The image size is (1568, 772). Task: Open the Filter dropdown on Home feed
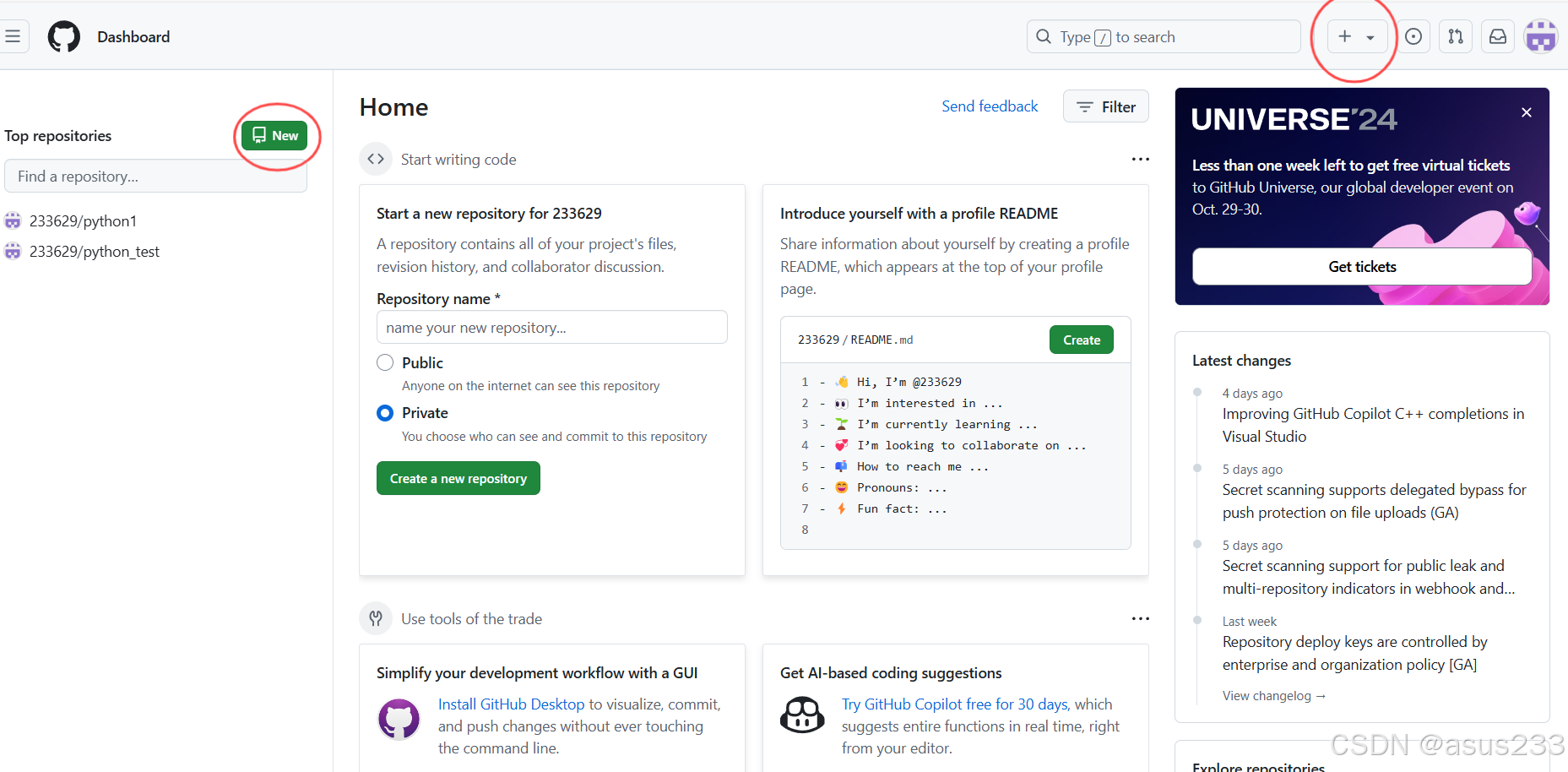(1106, 106)
